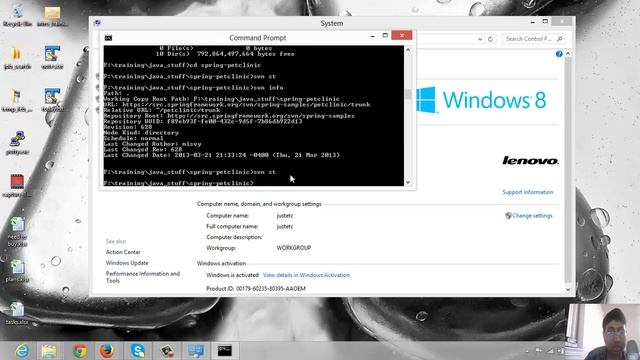Open Windows Update from See also
Viewport: 640px width, 360px height.
(127, 263)
